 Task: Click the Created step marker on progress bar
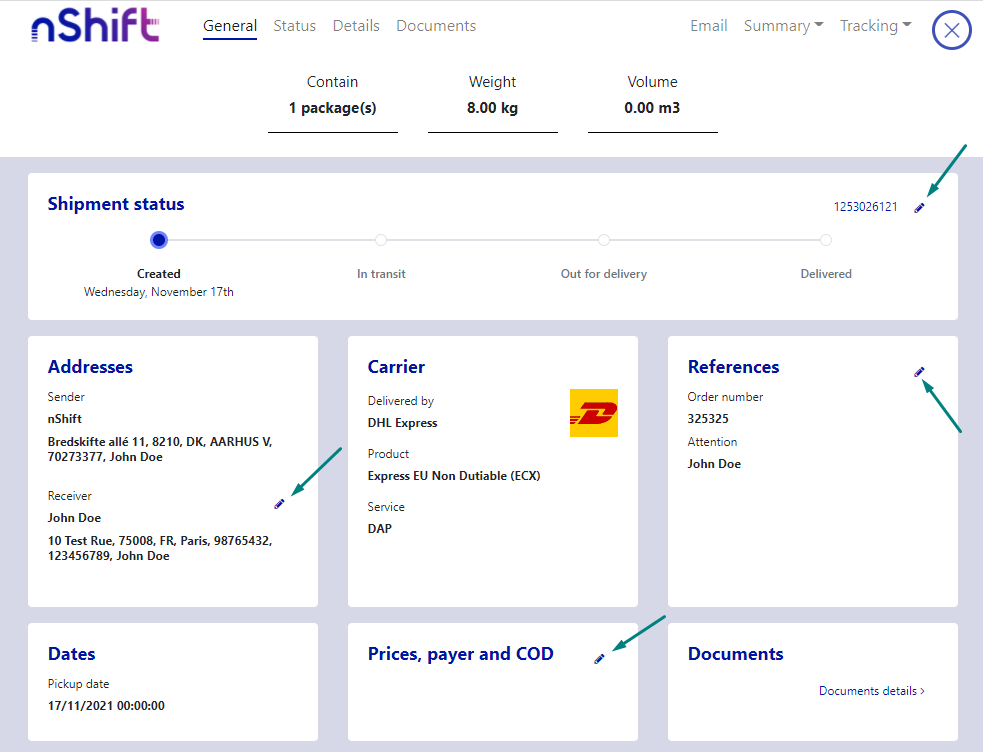tap(159, 240)
